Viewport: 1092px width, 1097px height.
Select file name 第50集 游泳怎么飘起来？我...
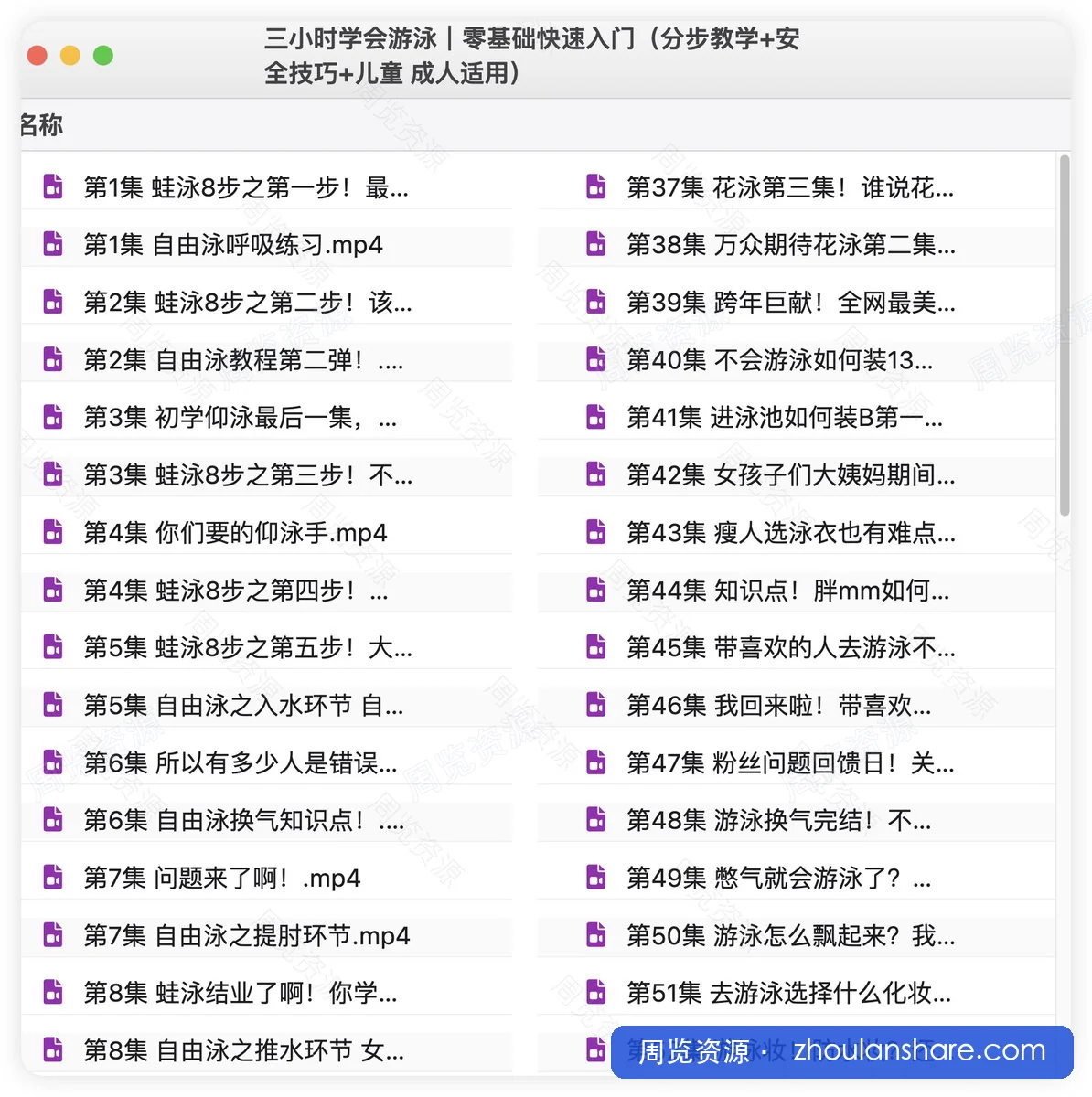[x=791, y=935]
